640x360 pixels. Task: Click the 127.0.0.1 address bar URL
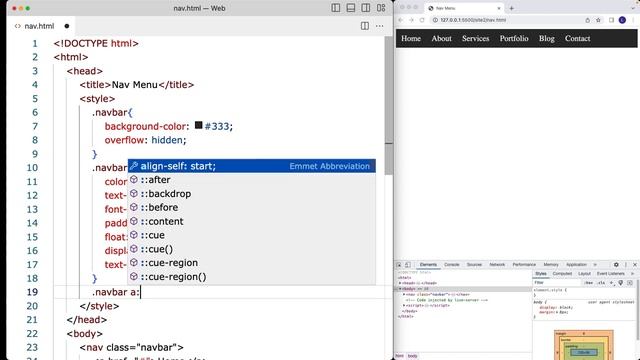pos(473,20)
